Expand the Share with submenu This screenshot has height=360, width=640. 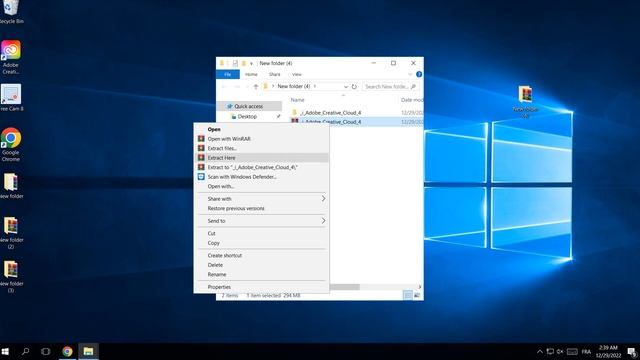261,199
